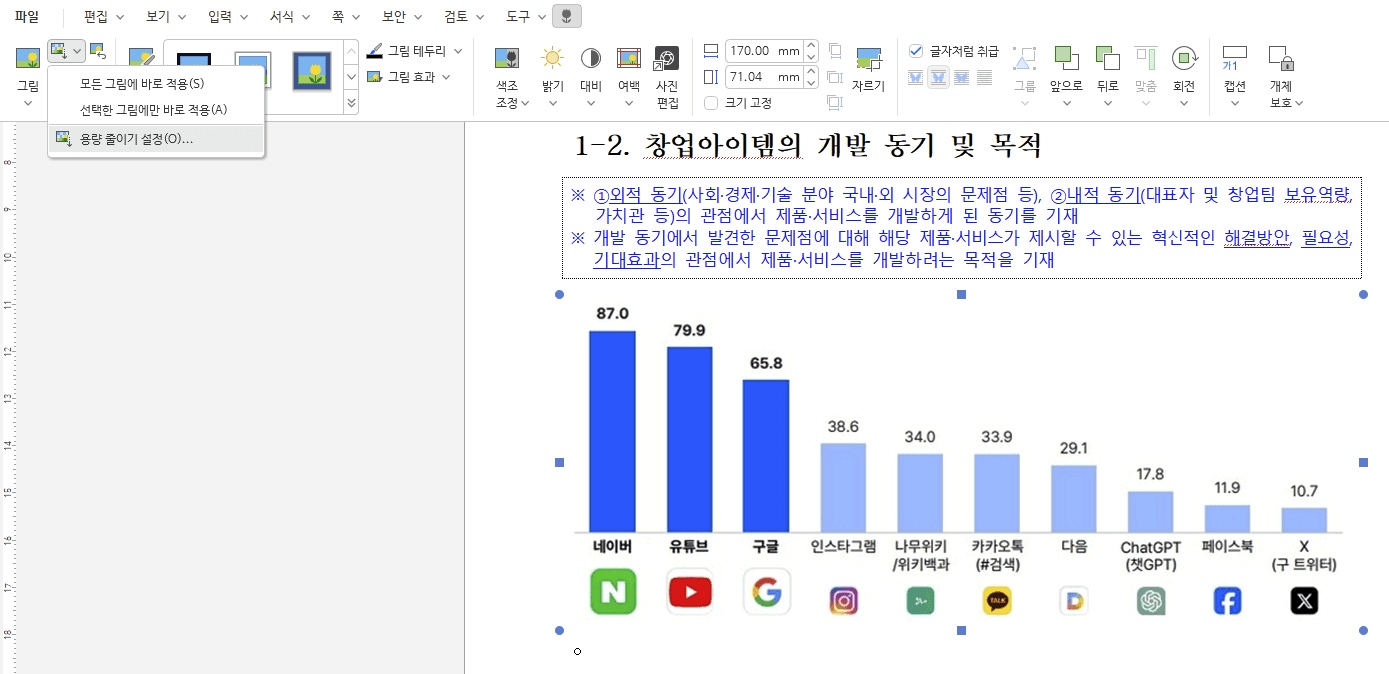Enable the 크기 고정 checkbox

pyautogui.click(x=713, y=103)
